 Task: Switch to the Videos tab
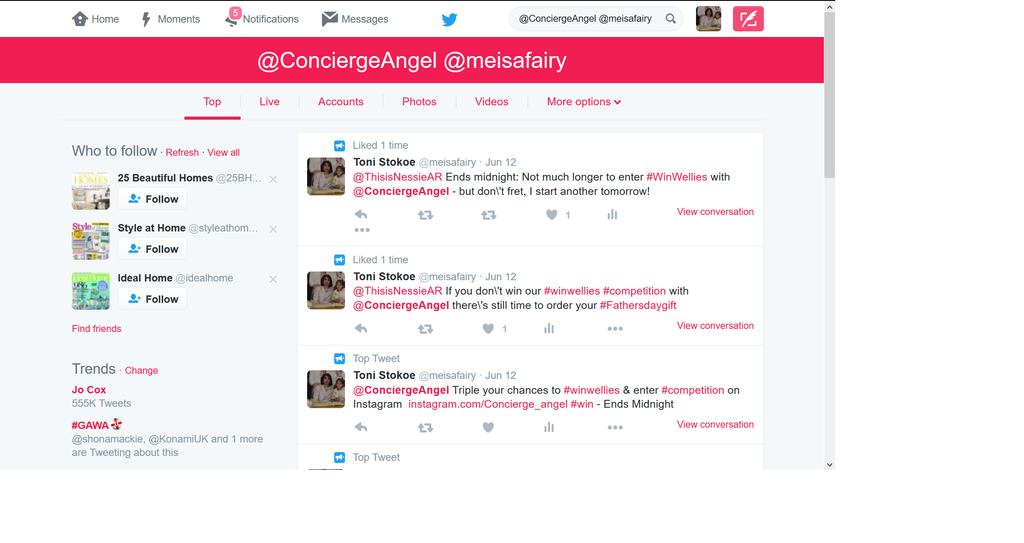tap(492, 102)
